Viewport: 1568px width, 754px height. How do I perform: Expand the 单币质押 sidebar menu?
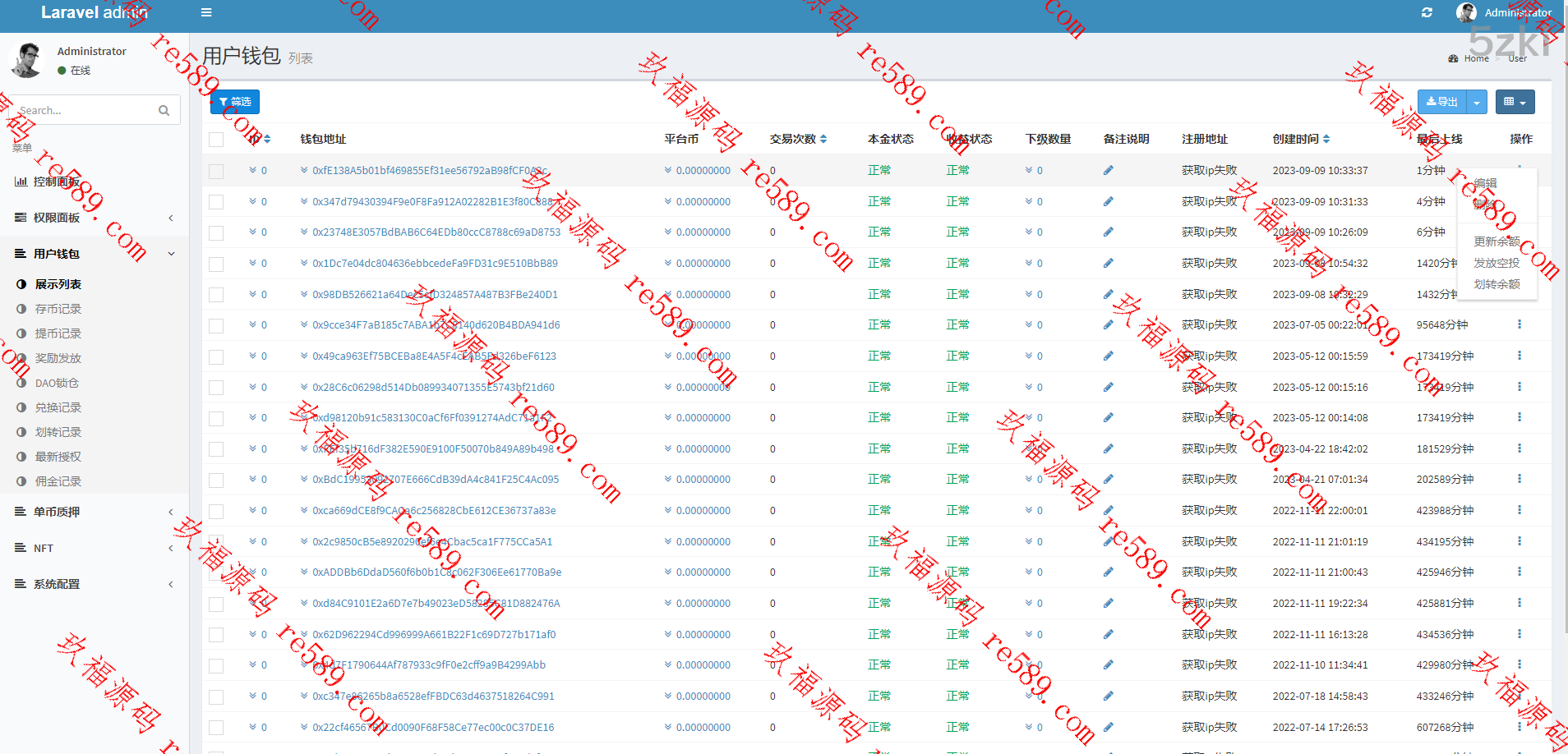95,512
